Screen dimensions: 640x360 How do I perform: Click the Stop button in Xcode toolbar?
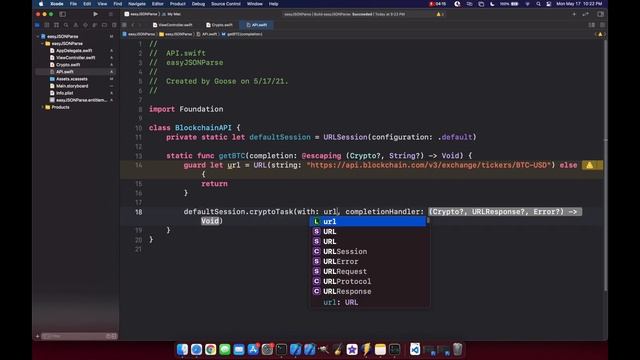pos(110,14)
